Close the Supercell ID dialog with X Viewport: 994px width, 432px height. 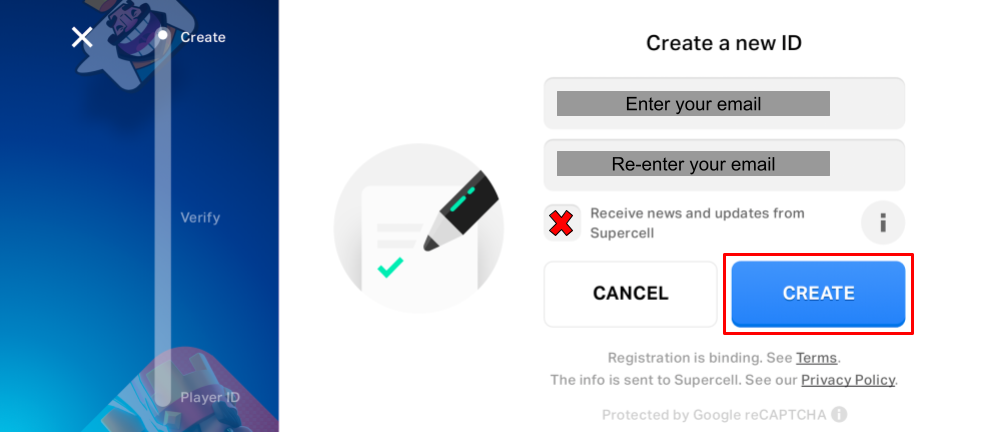[x=82, y=38]
